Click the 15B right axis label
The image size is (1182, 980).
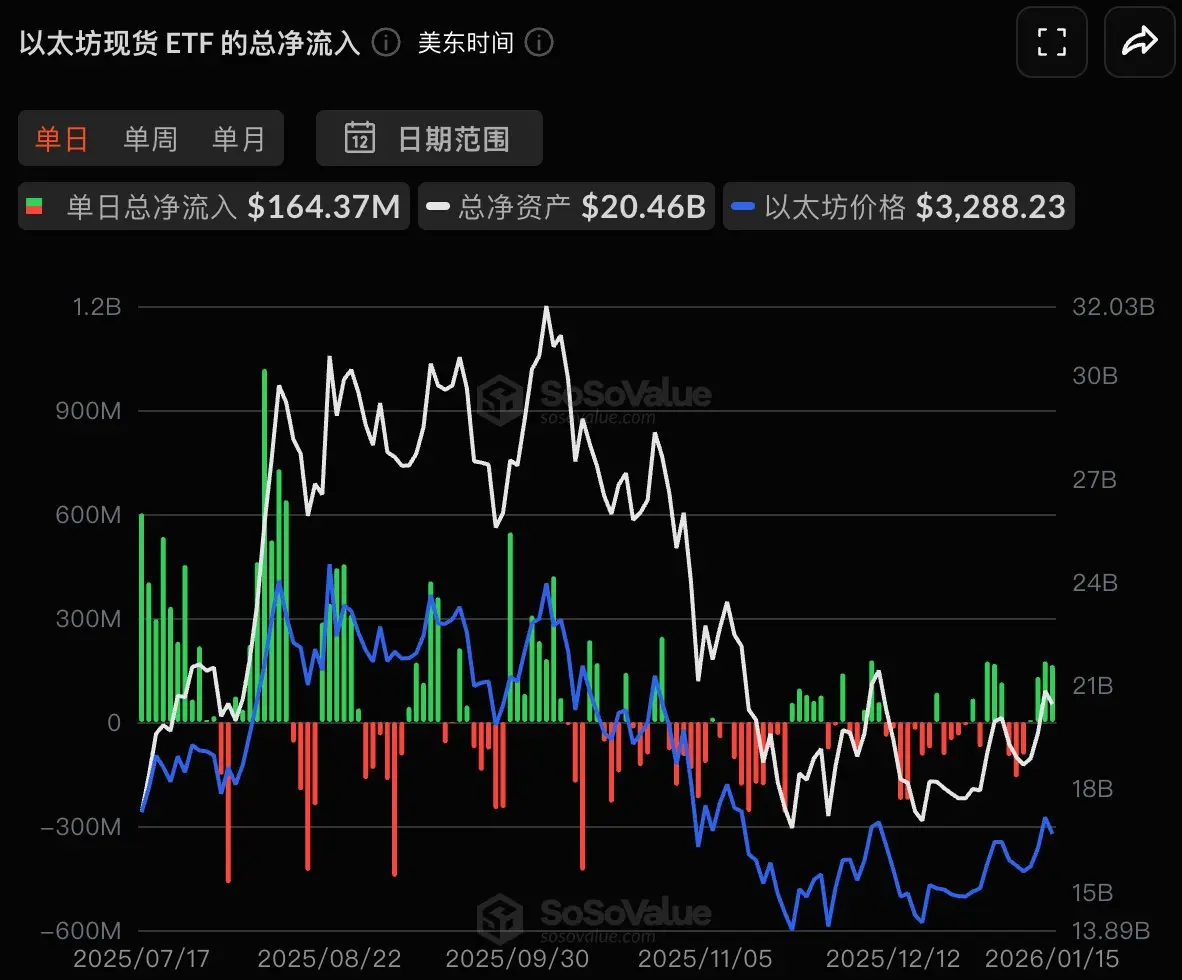[1093, 893]
